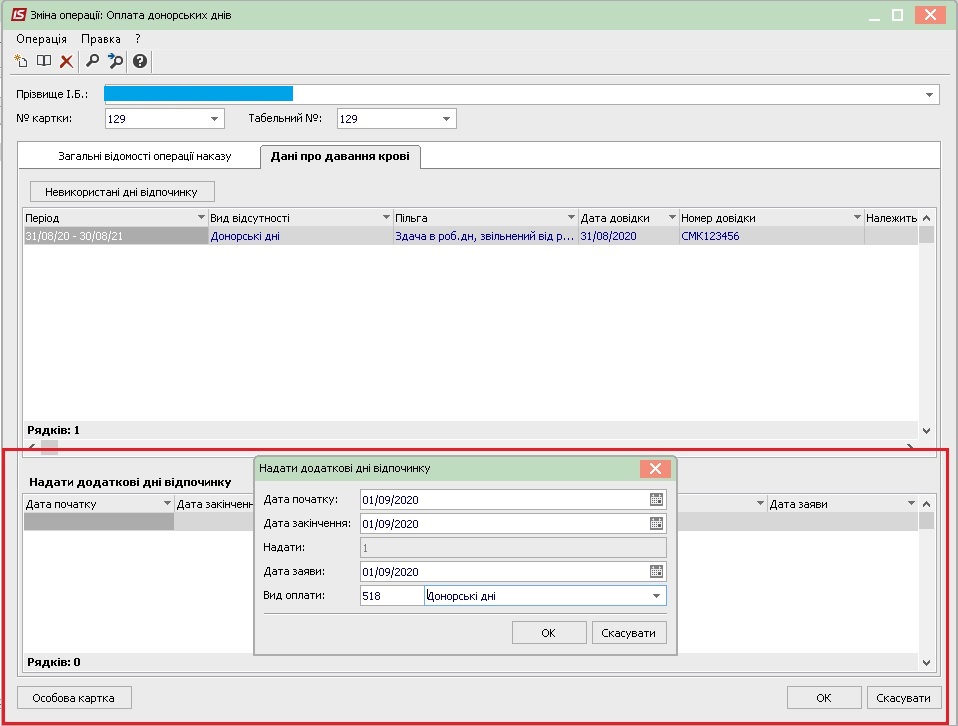Image resolution: width=958 pixels, height=726 pixels.
Task: Expand the Прізвище І.Б. dropdown
Action: click(929, 95)
